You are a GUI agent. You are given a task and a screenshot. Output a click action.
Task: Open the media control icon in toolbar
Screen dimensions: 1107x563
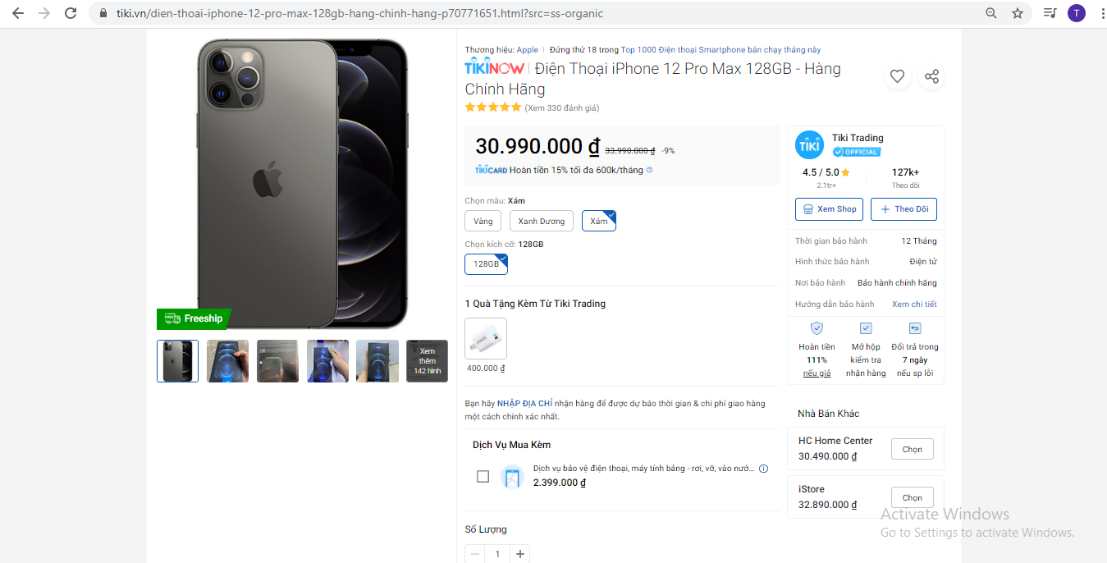1051,13
